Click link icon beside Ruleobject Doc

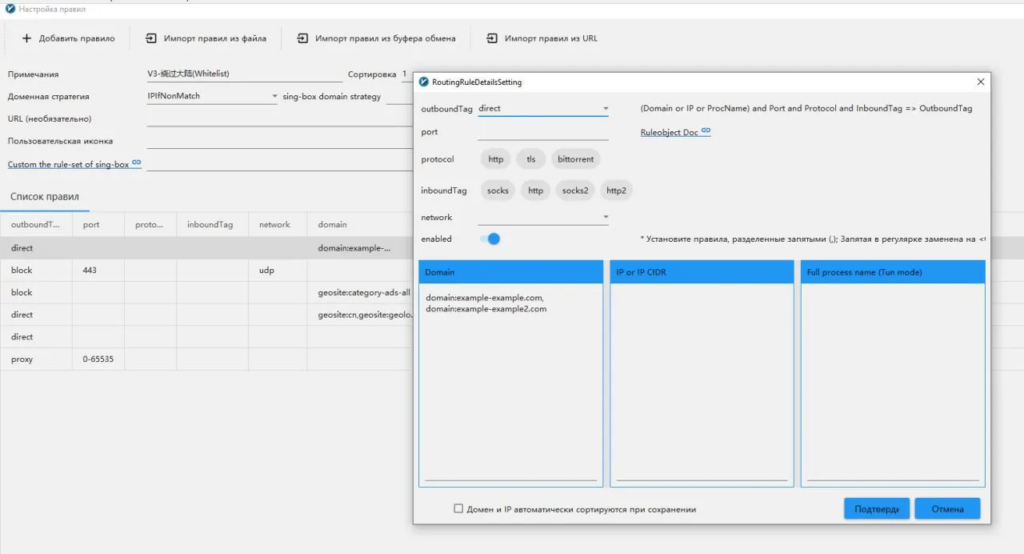pyautogui.click(x=706, y=131)
